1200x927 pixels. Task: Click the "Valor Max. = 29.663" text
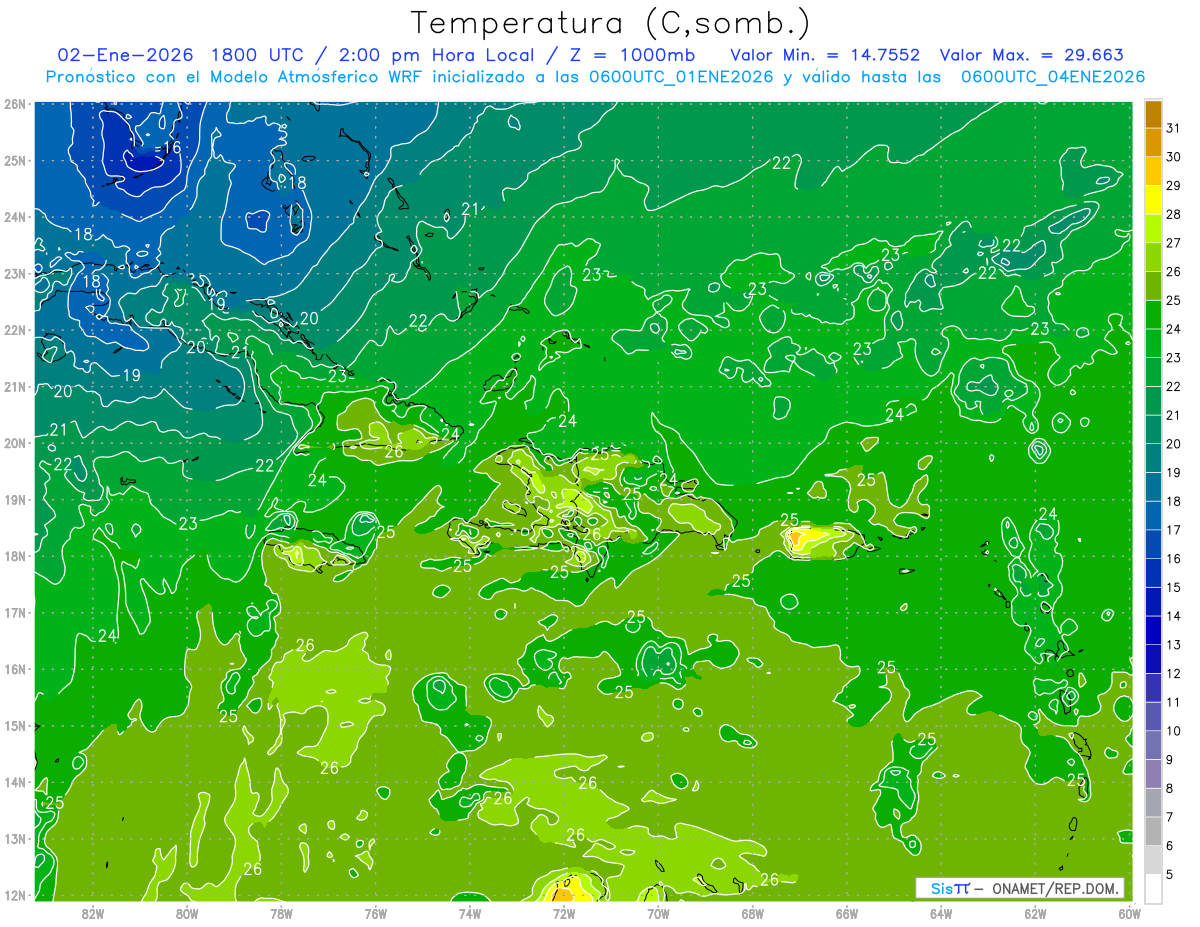tap(1033, 55)
